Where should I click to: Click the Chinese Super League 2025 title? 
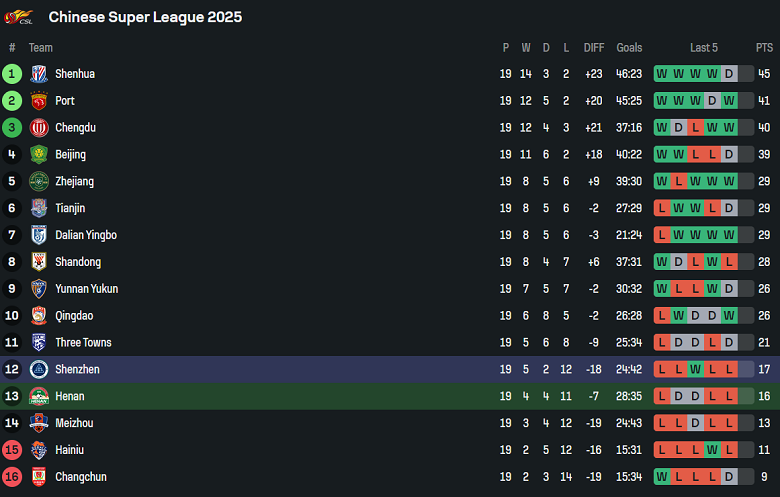(x=145, y=17)
